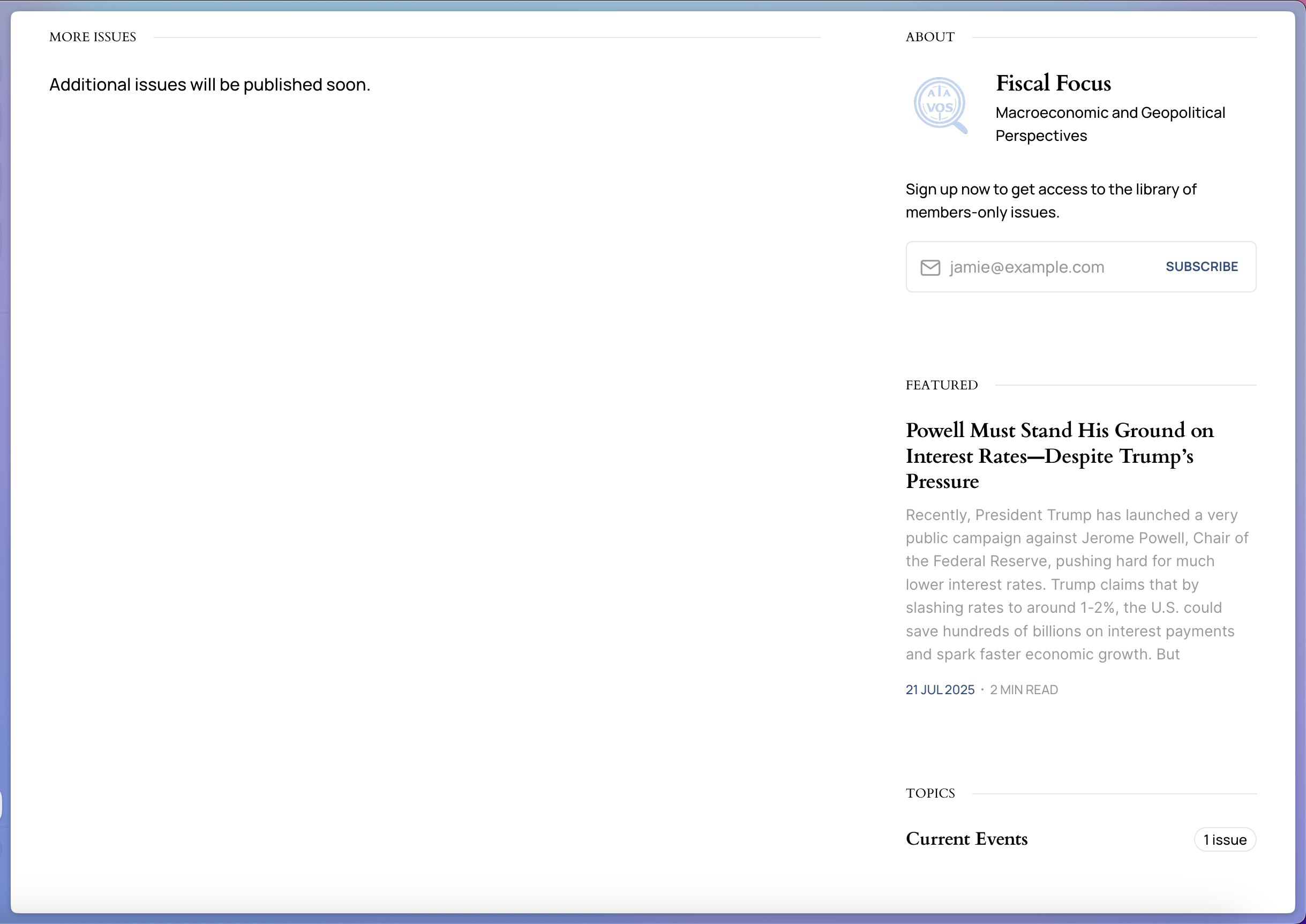Click the 'Sign up now' members-only description
1306x924 pixels.
point(1050,200)
